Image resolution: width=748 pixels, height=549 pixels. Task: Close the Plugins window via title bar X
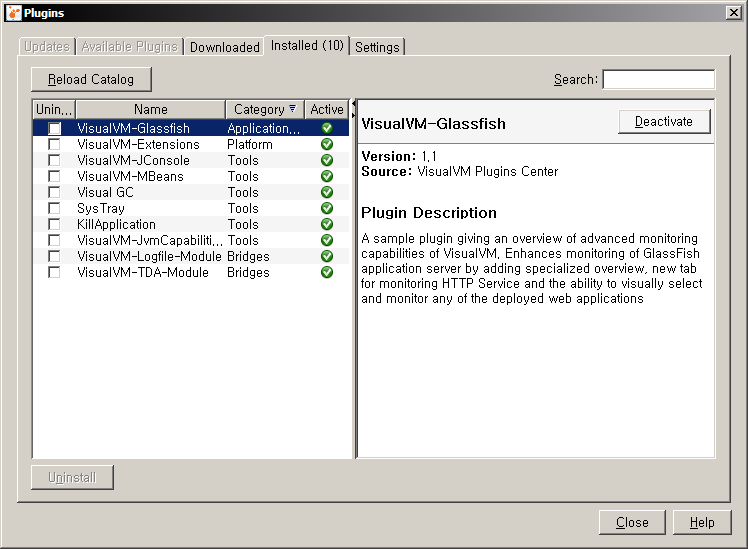click(x=734, y=12)
